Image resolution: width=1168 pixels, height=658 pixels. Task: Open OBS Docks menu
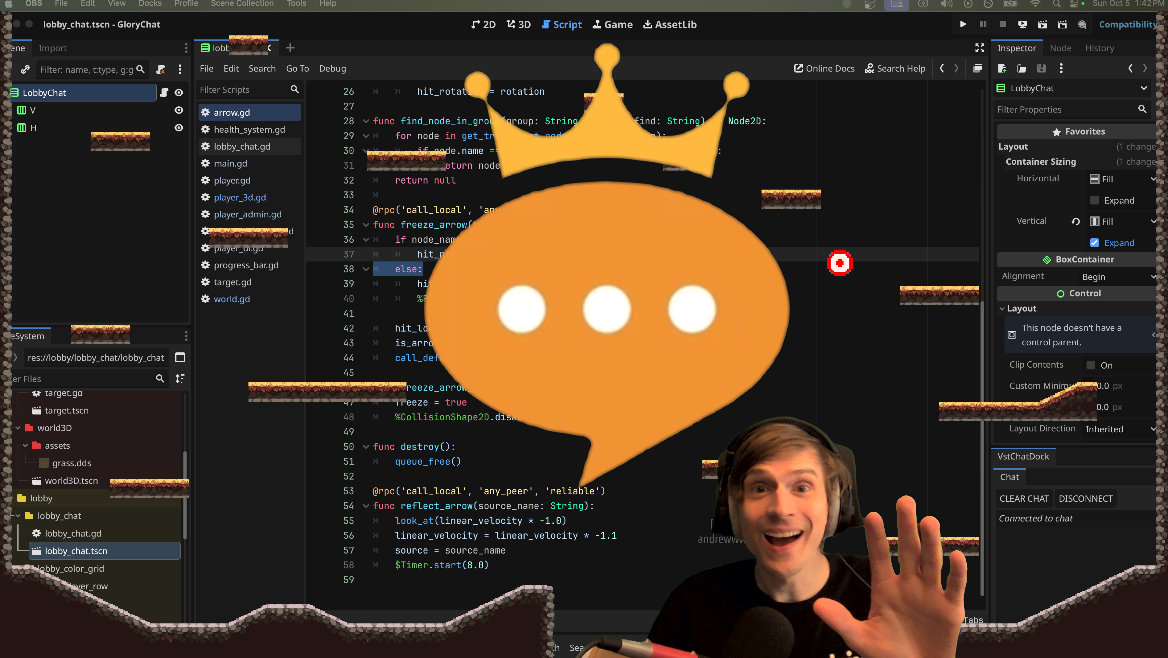click(x=150, y=4)
